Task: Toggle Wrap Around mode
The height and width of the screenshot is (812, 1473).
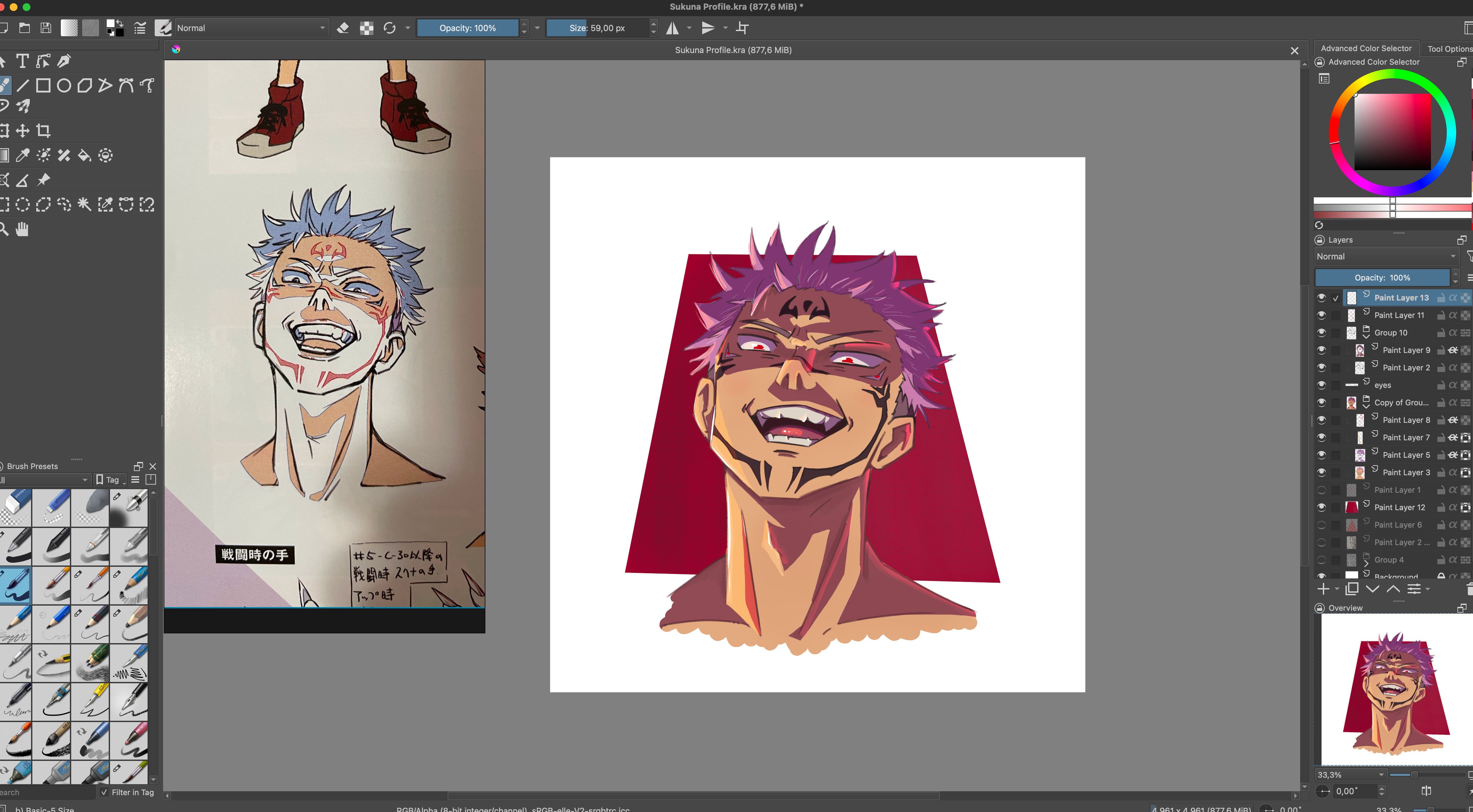Action: click(742, 28)
